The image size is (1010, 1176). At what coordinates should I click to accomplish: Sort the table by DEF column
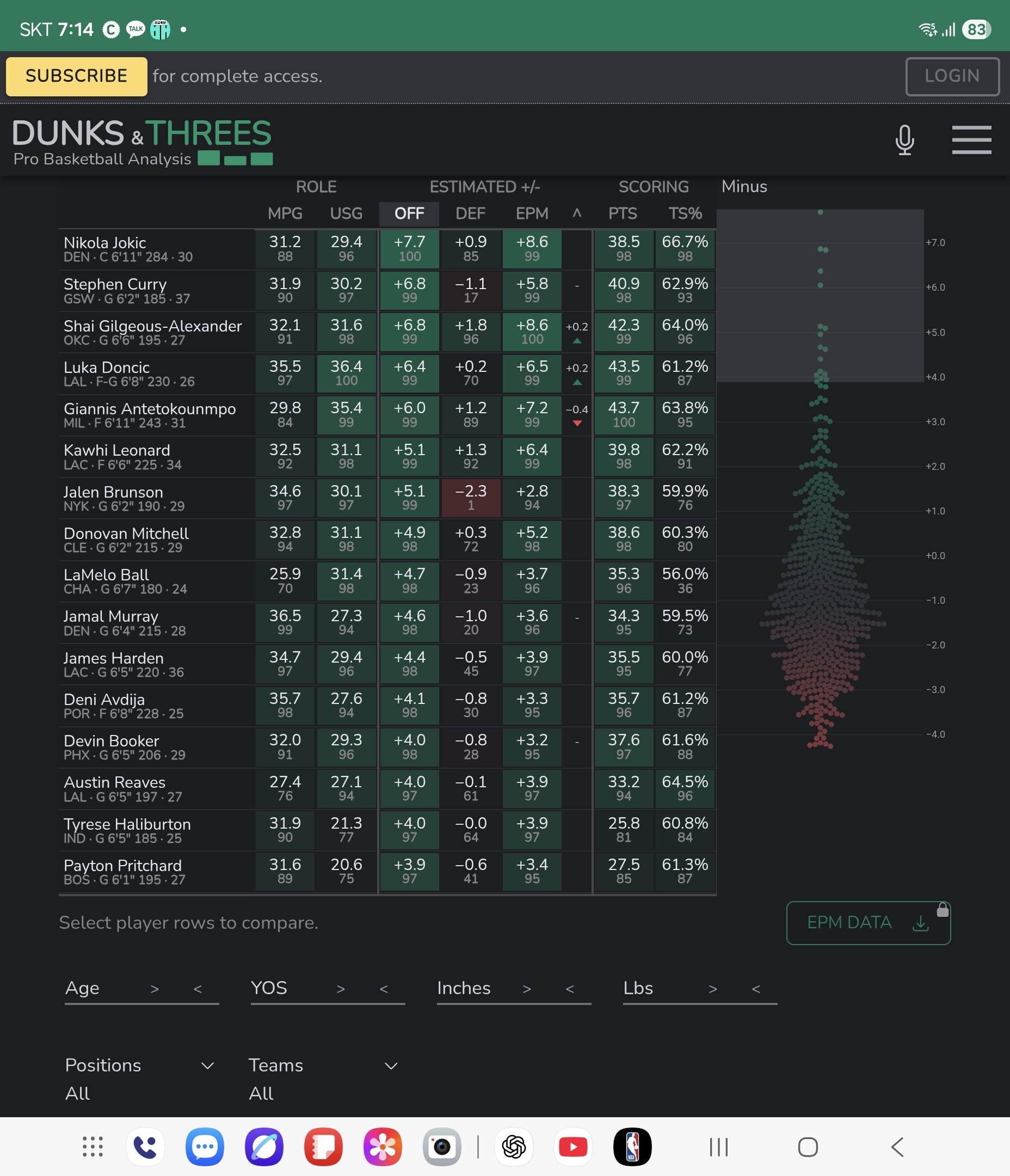coord(470,213)
